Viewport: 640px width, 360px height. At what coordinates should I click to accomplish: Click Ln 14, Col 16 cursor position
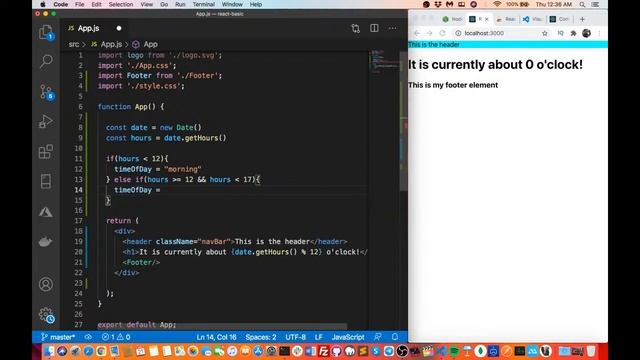tap(216, 337)
